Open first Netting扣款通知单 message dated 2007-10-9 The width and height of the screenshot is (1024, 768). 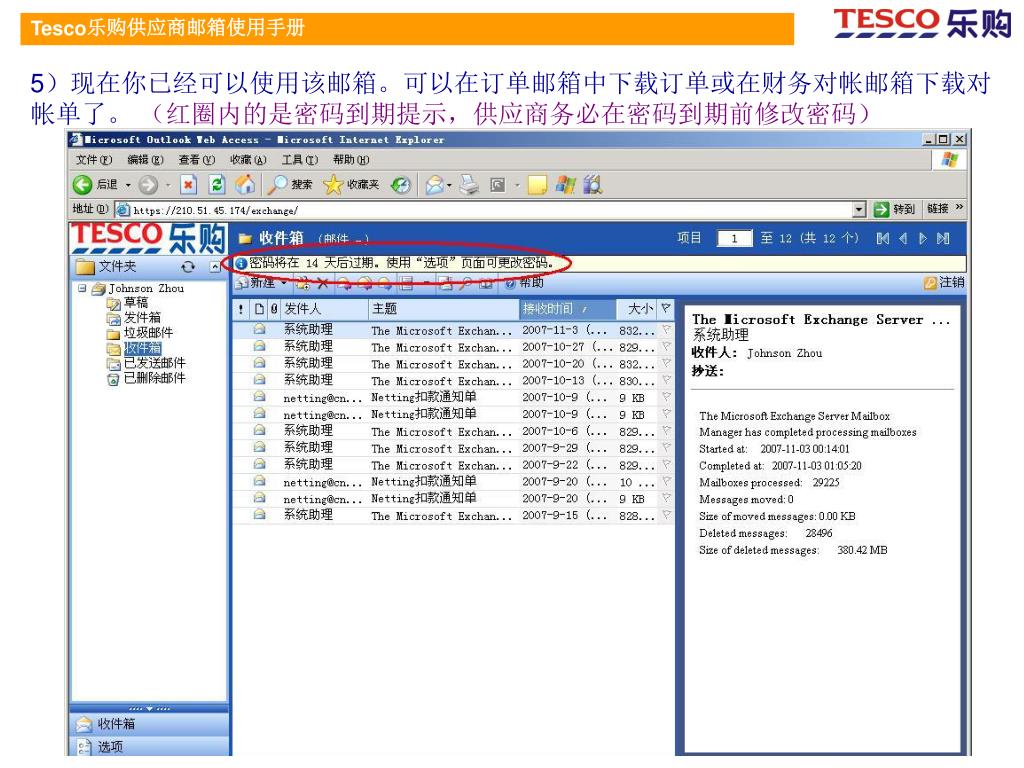pyautogui.click(x=453, y=397)
